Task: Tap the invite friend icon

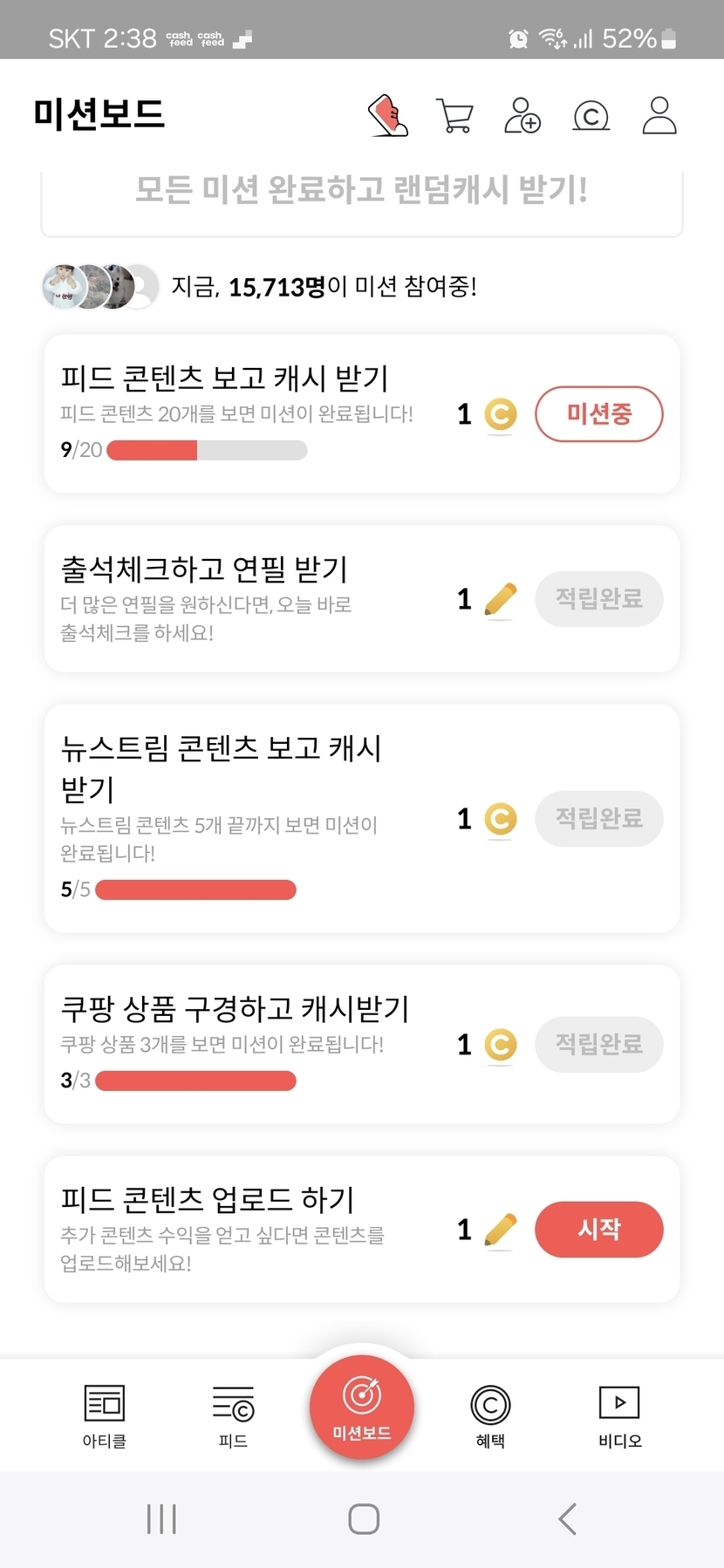Action: [x=523, y=115]
